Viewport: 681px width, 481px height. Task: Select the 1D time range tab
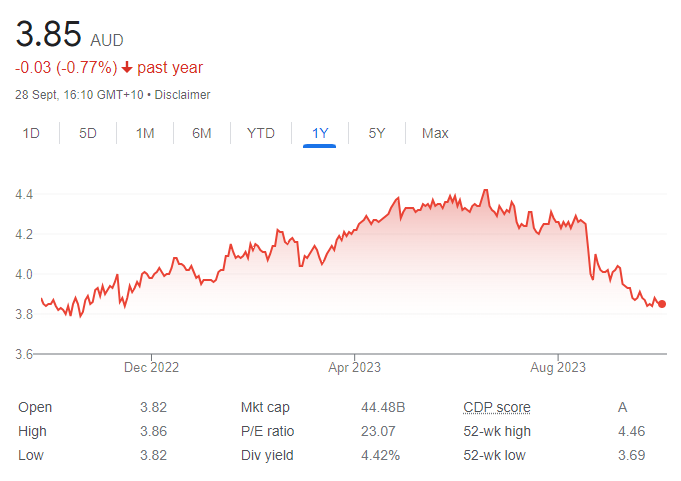(31, 133)
